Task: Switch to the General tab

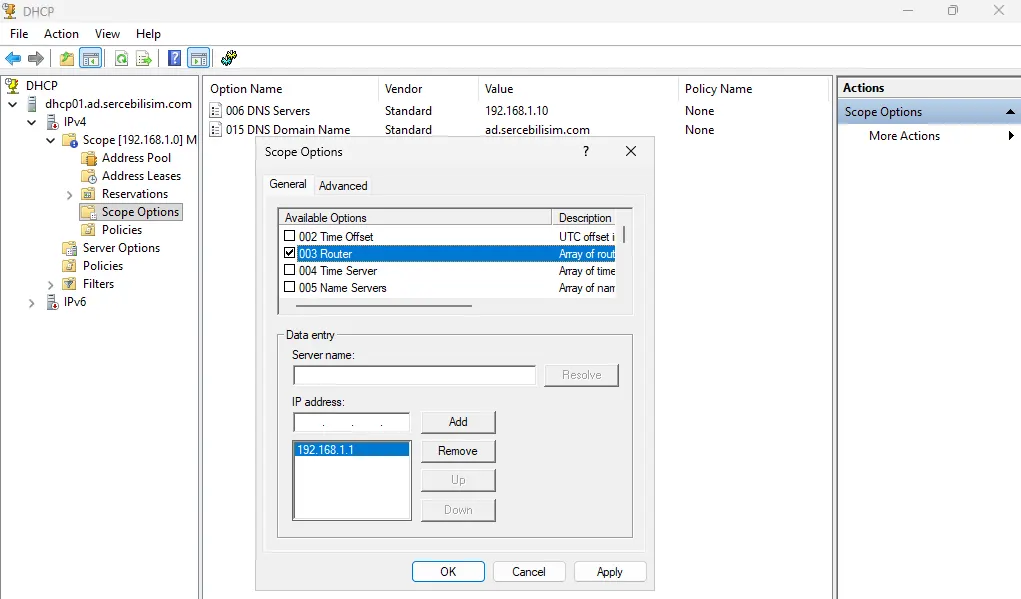Action: click(x=288, y=184)
